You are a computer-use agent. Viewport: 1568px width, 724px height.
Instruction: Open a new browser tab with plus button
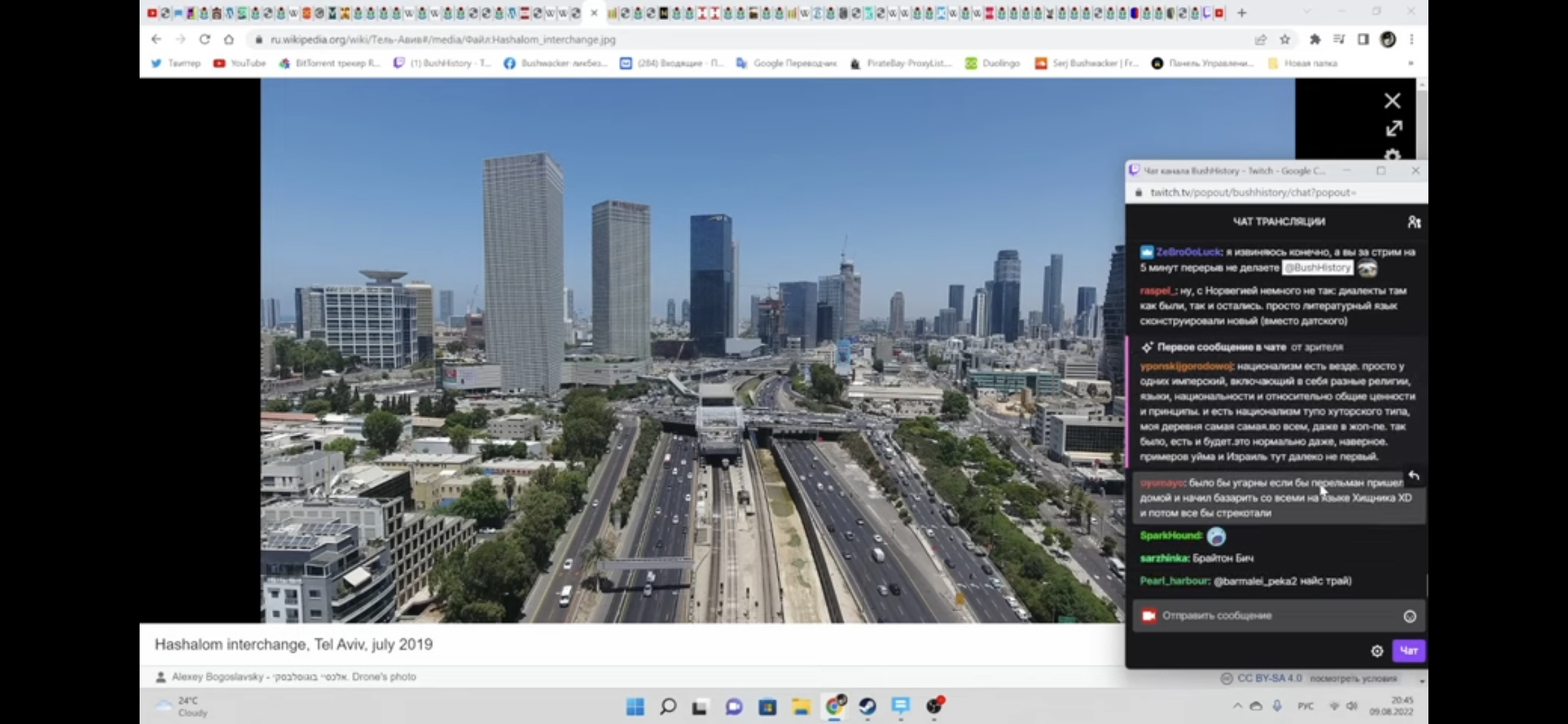pos(1242,13)
